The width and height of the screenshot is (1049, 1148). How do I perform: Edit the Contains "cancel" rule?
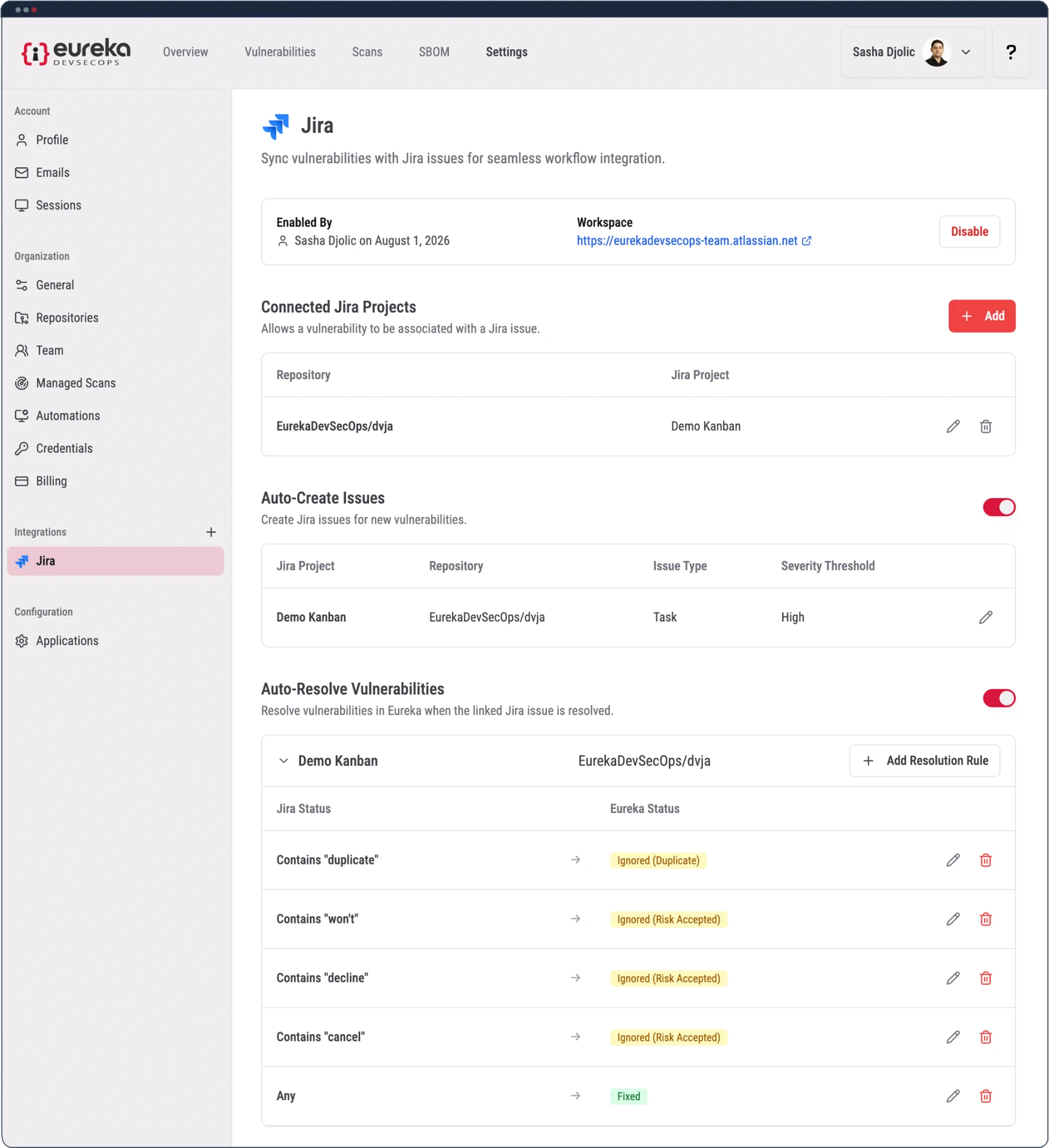[x=953, y=1037]
